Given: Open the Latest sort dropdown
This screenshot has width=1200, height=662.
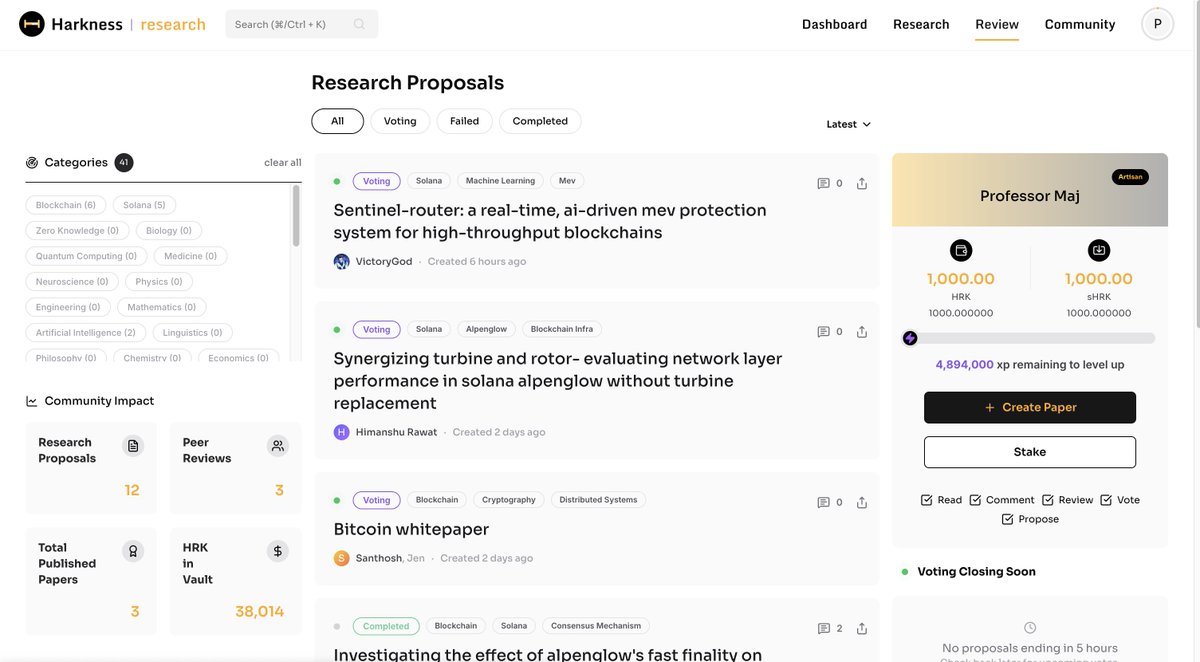Looking at the screenshot, I should [849, 124].
